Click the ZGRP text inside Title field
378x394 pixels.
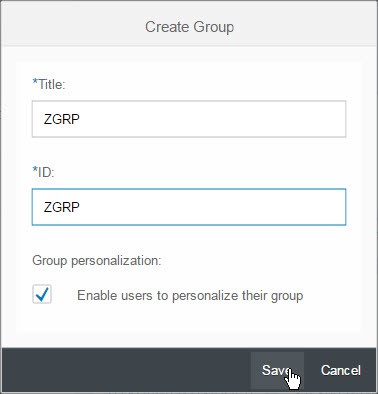(62, 119)
